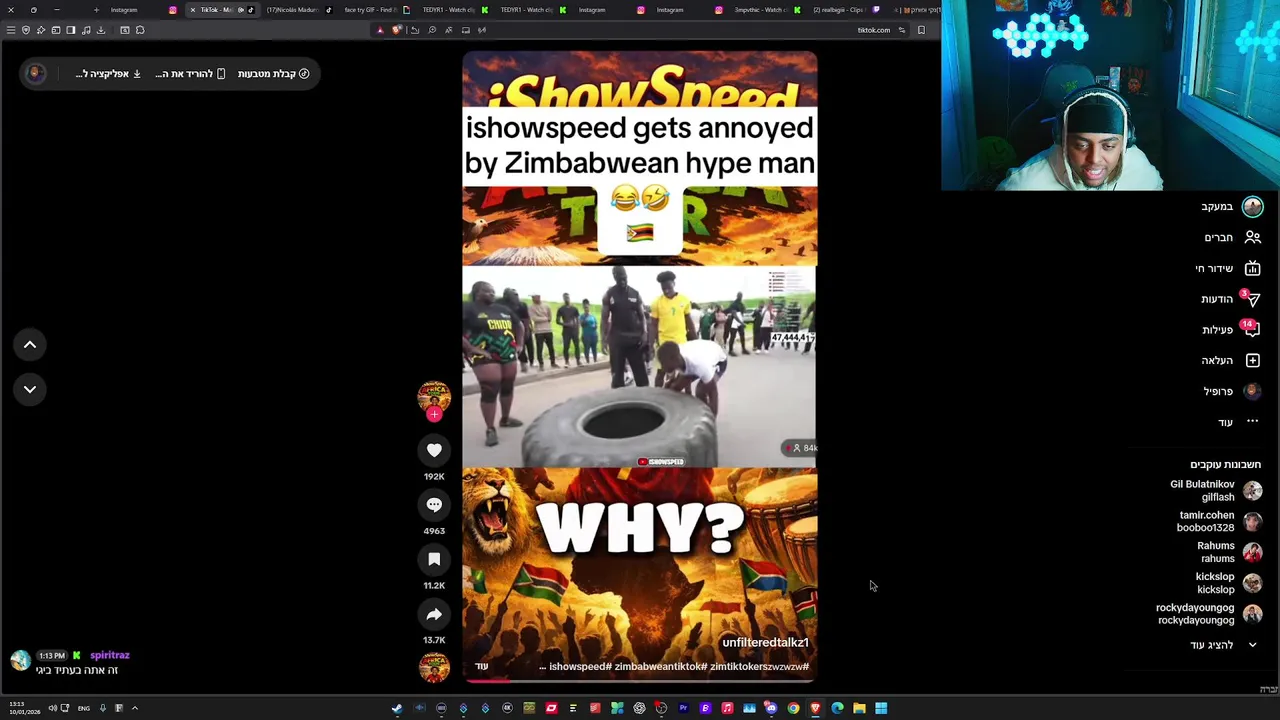1280x720 pixels.
Task: Close the TikTok tab with its X
Action: pos(193,10)
